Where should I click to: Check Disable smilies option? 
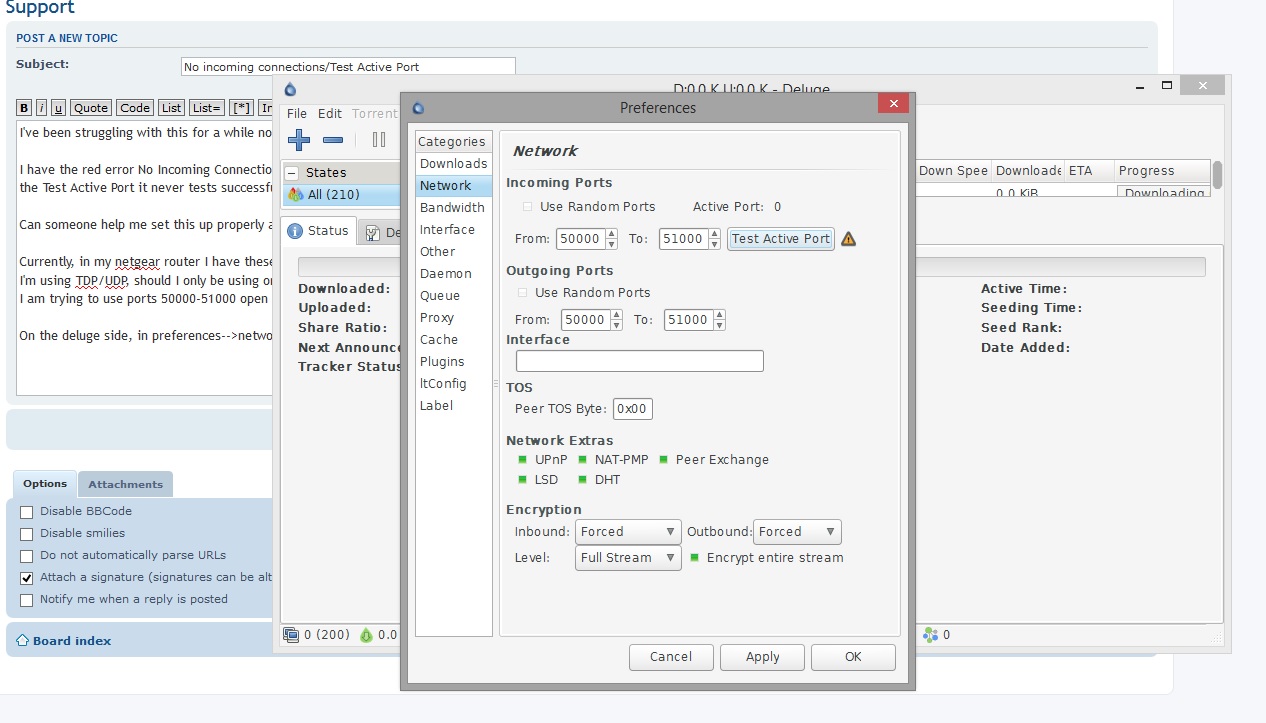pos(27,534)
